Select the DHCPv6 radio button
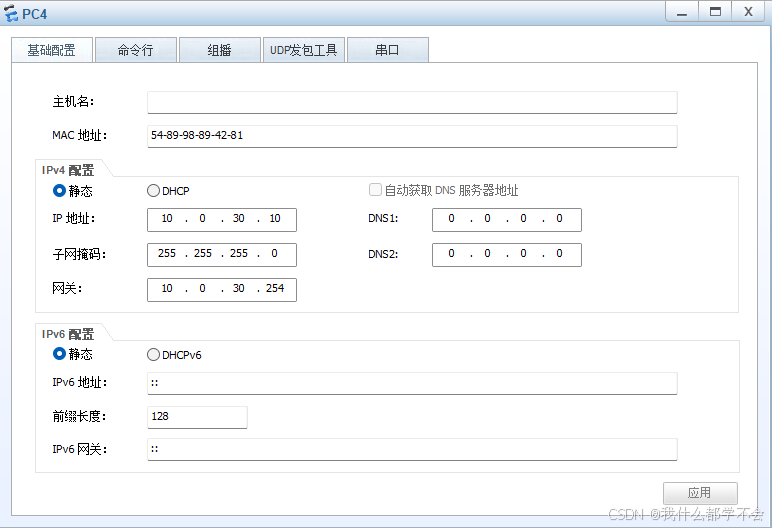The width and height of the screenshot is (772, 528). [153, 355]
